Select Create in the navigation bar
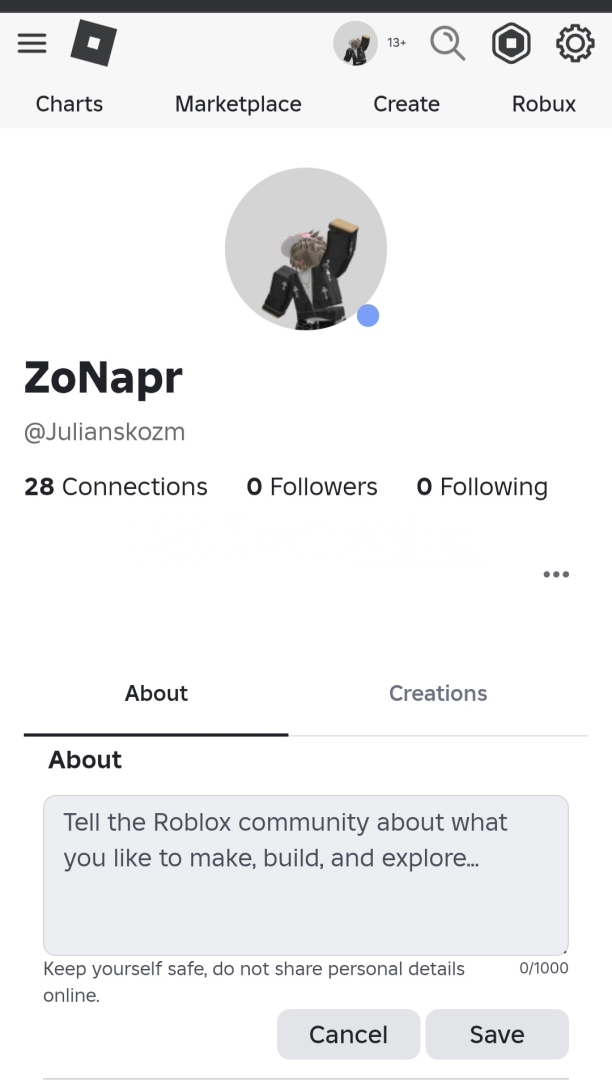 tap(406, 104)
